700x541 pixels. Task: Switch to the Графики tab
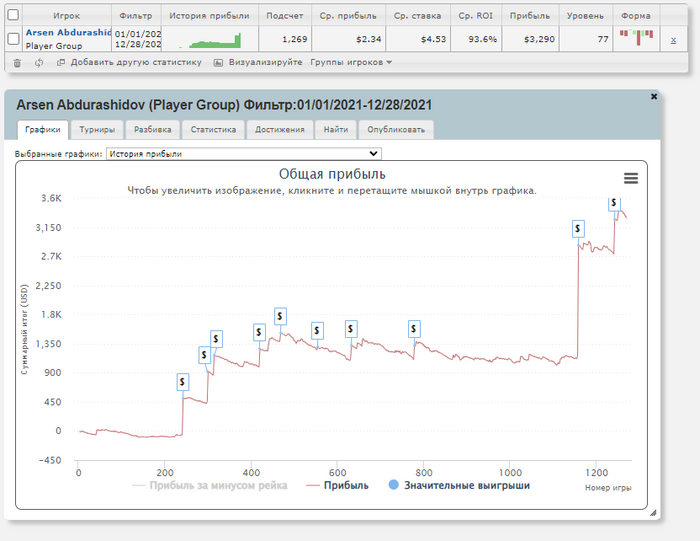pos(43,129)
